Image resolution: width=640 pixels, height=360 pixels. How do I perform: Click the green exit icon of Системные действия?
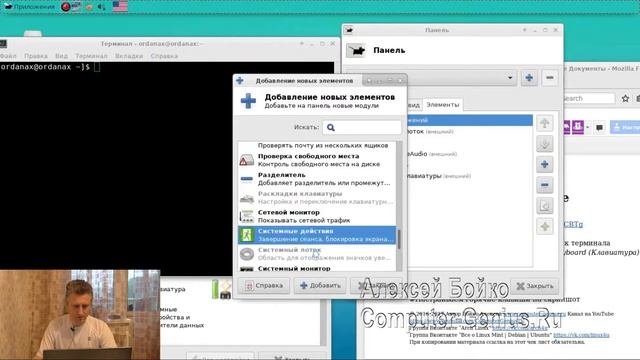click(x=247, y=235)
